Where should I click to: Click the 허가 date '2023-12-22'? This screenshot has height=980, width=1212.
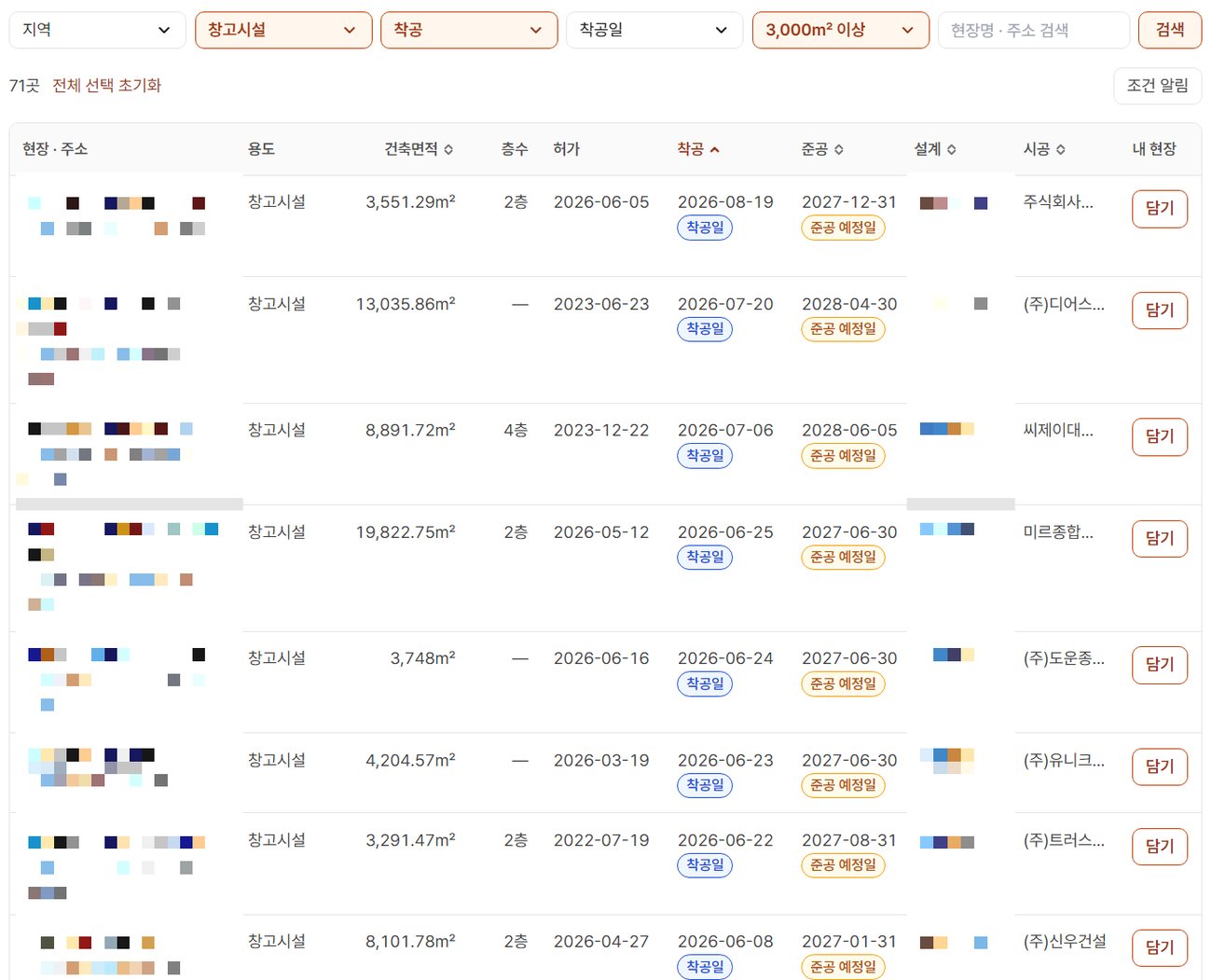601,430
